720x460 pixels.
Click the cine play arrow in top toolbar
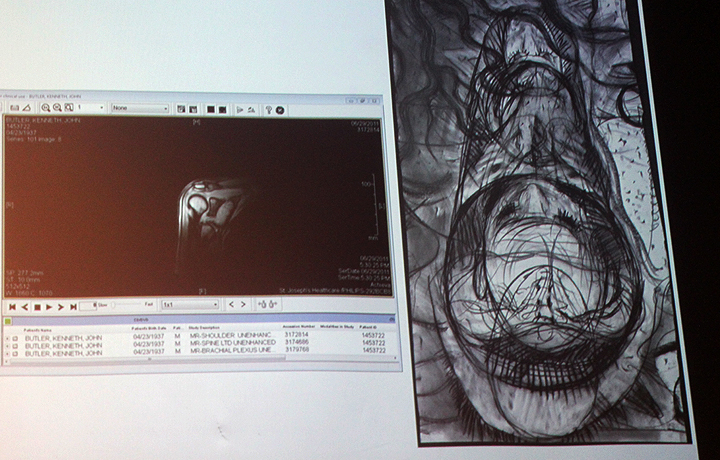point(240,110)
